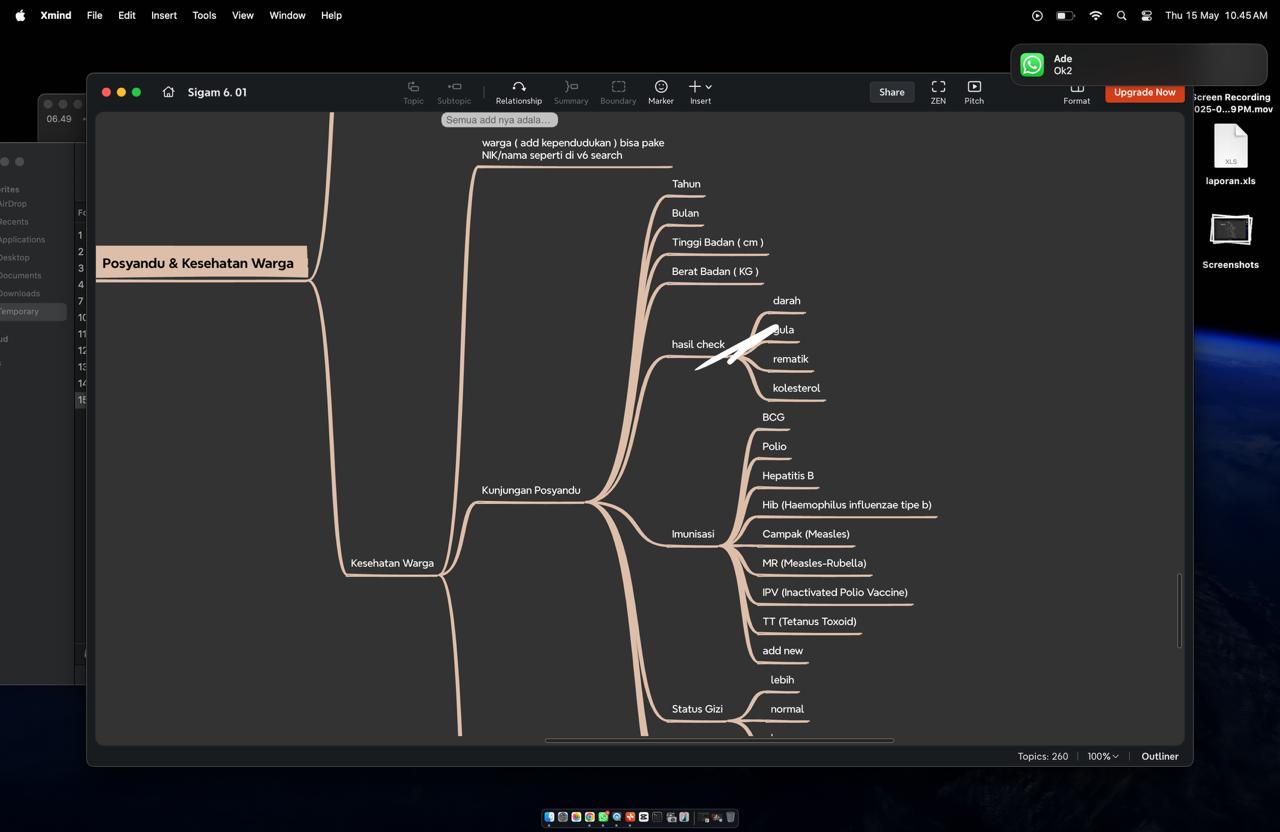Viewport: 1280px width, 832px height.
Task: Open the Insert menu in menu bar
Action: coord(164,15)
